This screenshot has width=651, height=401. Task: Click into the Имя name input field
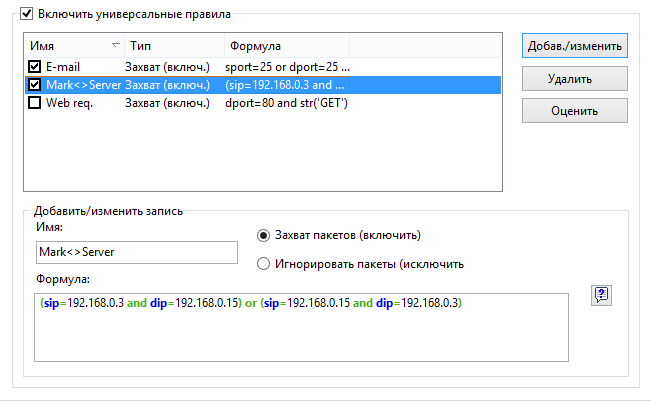137,252
